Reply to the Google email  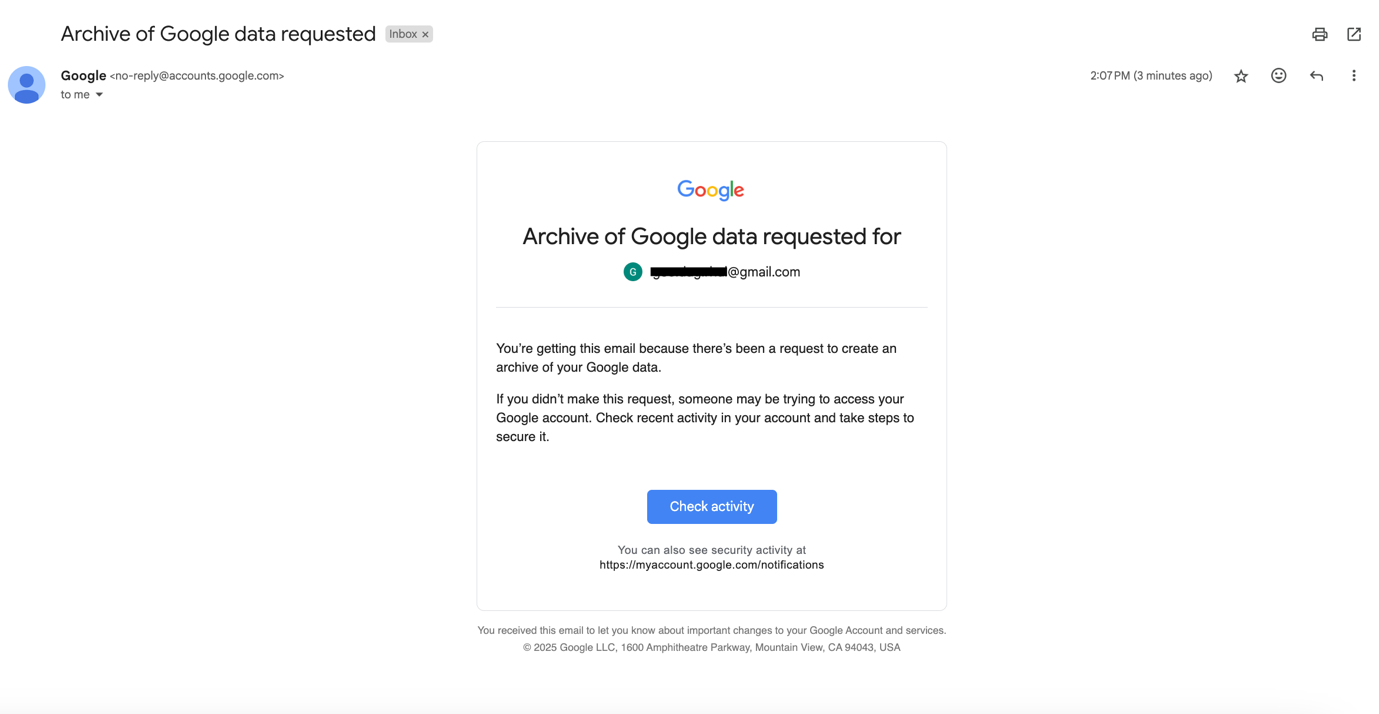click(1316, 76)
